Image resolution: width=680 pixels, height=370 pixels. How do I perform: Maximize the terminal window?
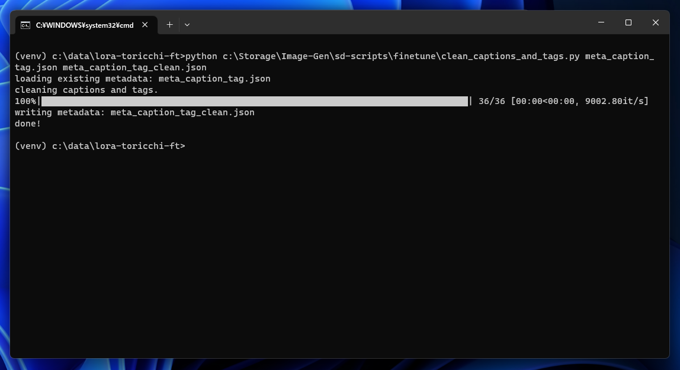tap(628, 23)
